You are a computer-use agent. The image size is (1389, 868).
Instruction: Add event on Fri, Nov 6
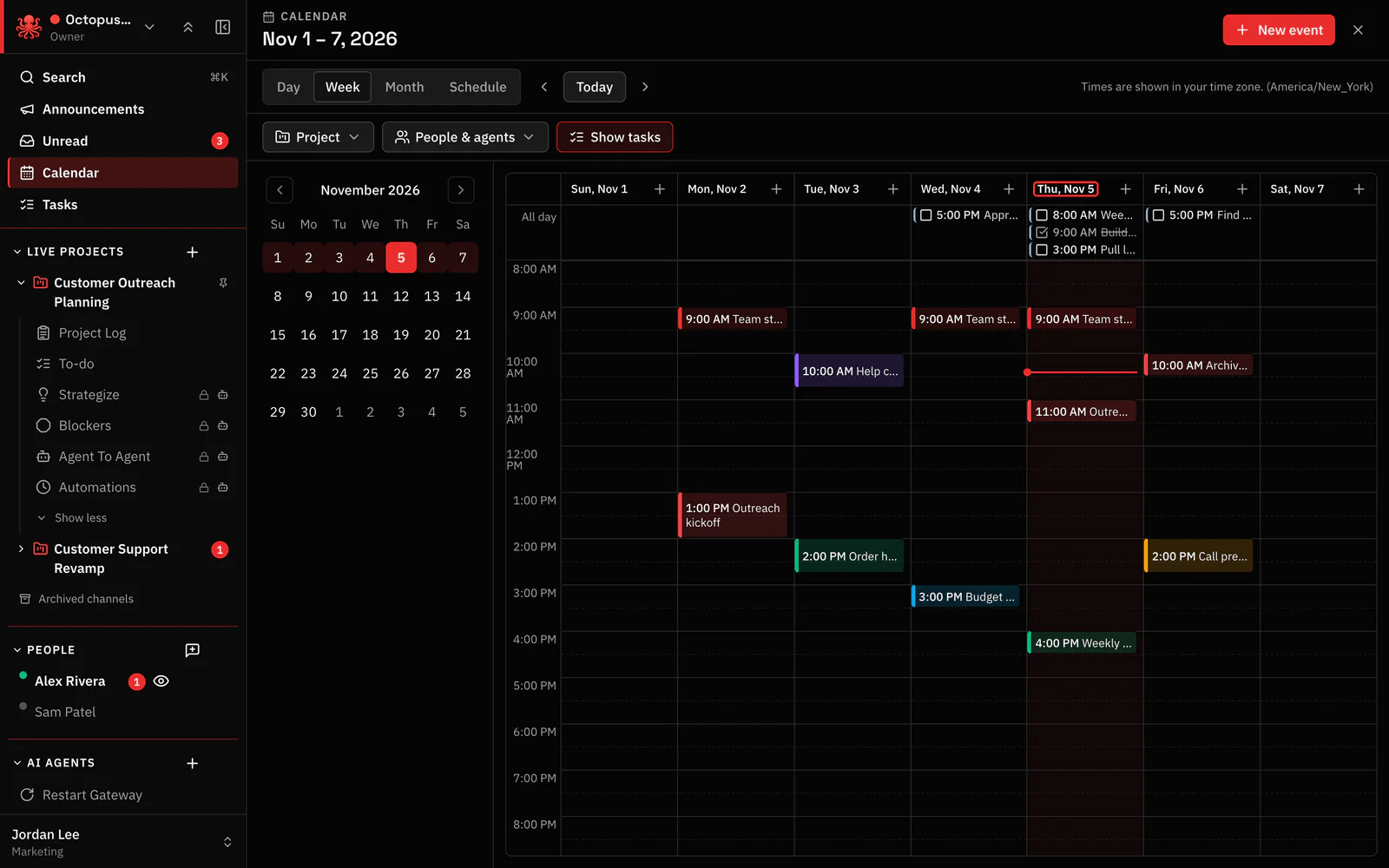tap(1242, 189)
